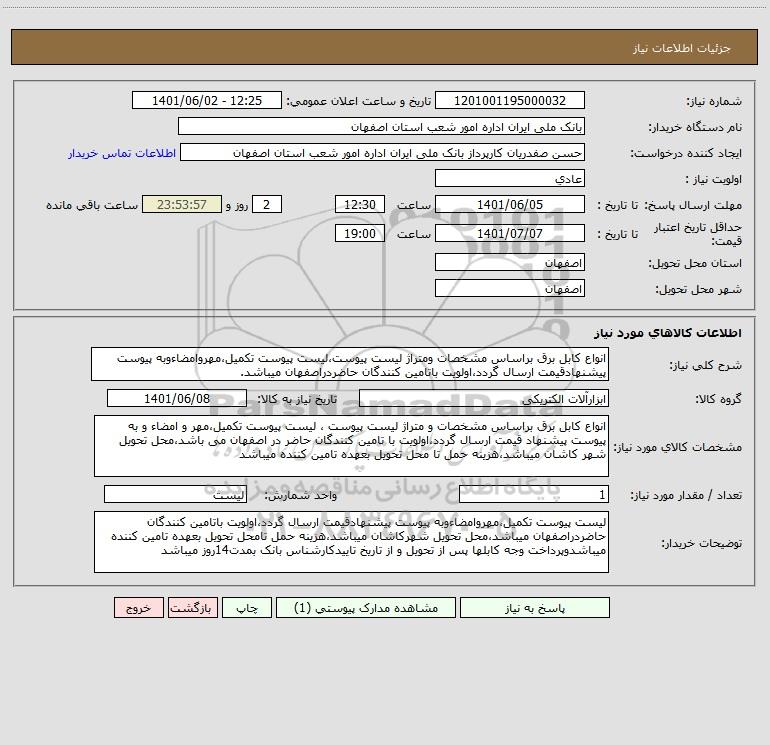Click delivery city field اصفهان
The height and width of the screenshot is (745, 770).
pos(510,288)
